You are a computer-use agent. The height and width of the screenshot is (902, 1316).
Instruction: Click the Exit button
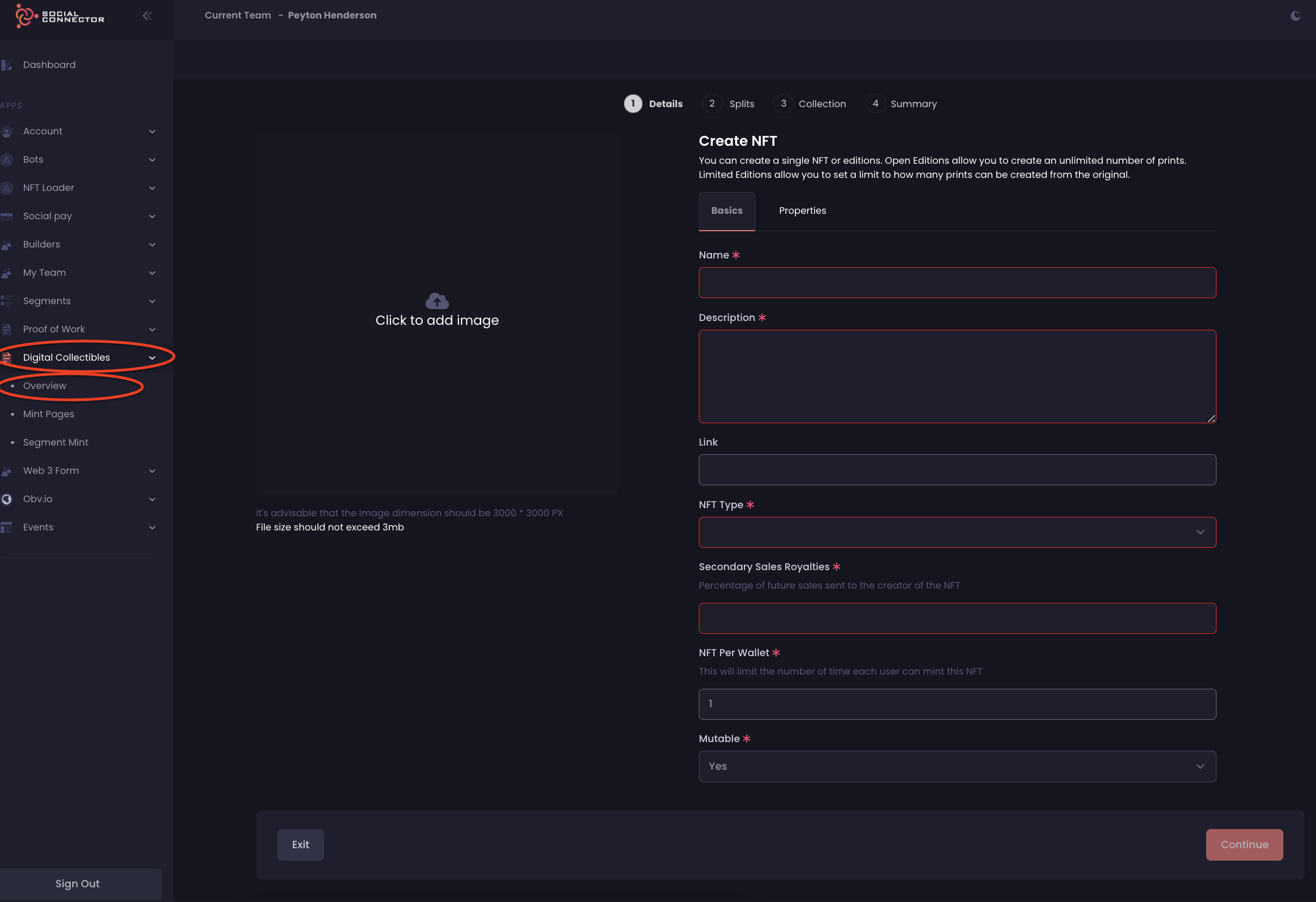click(x=301, y=844)
